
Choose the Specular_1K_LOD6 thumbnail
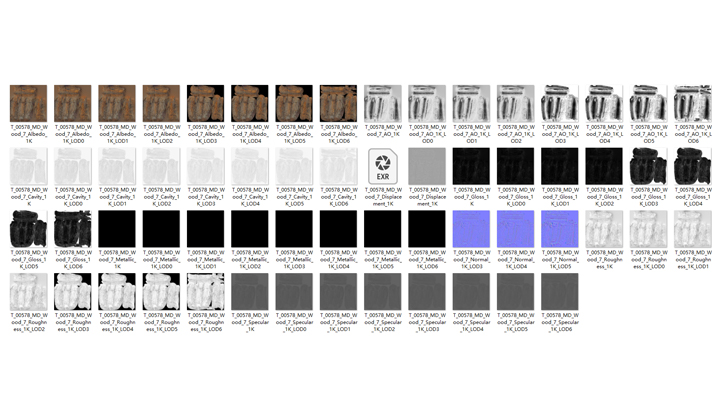(560, 292)
